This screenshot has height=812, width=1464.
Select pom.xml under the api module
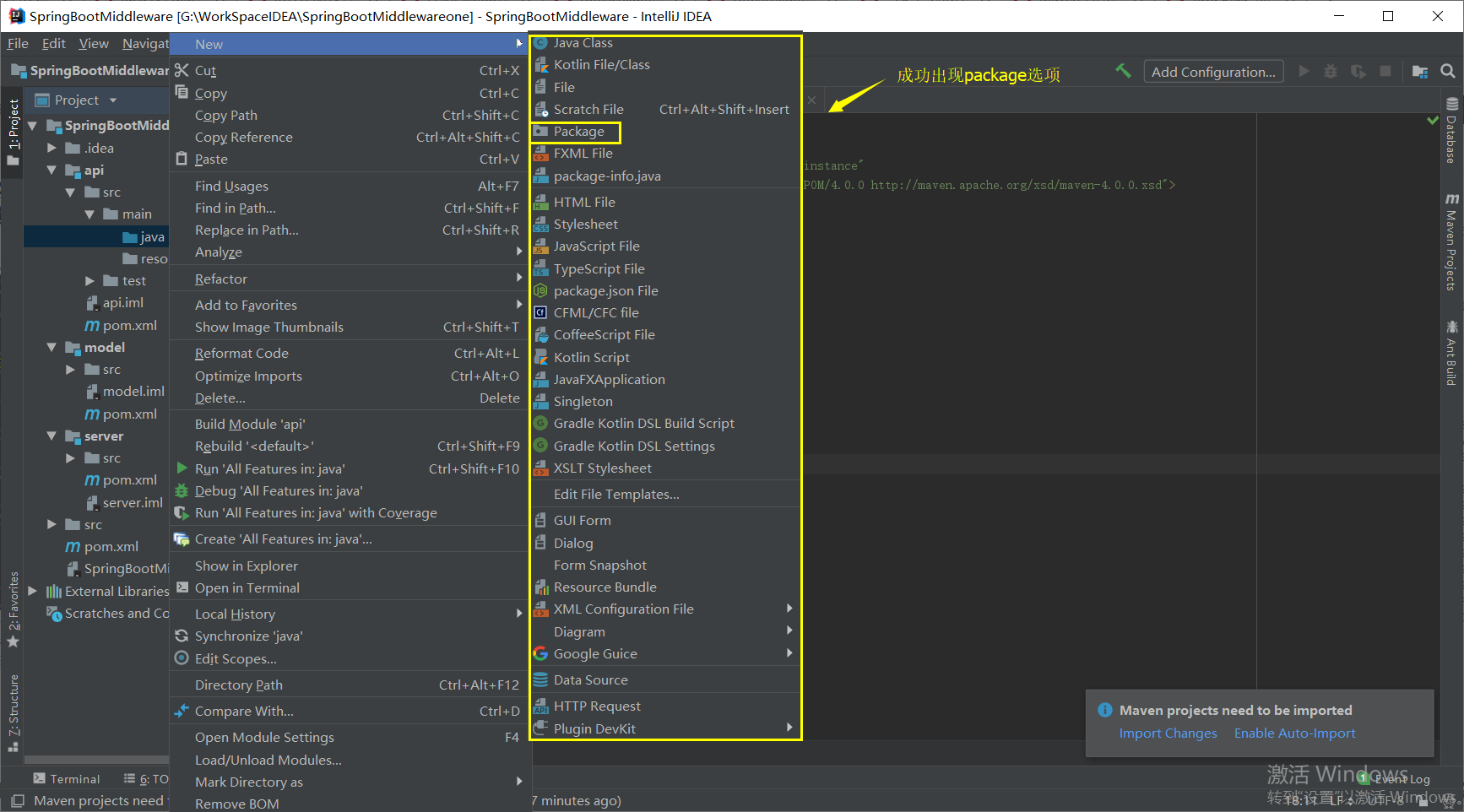[131, 325]
